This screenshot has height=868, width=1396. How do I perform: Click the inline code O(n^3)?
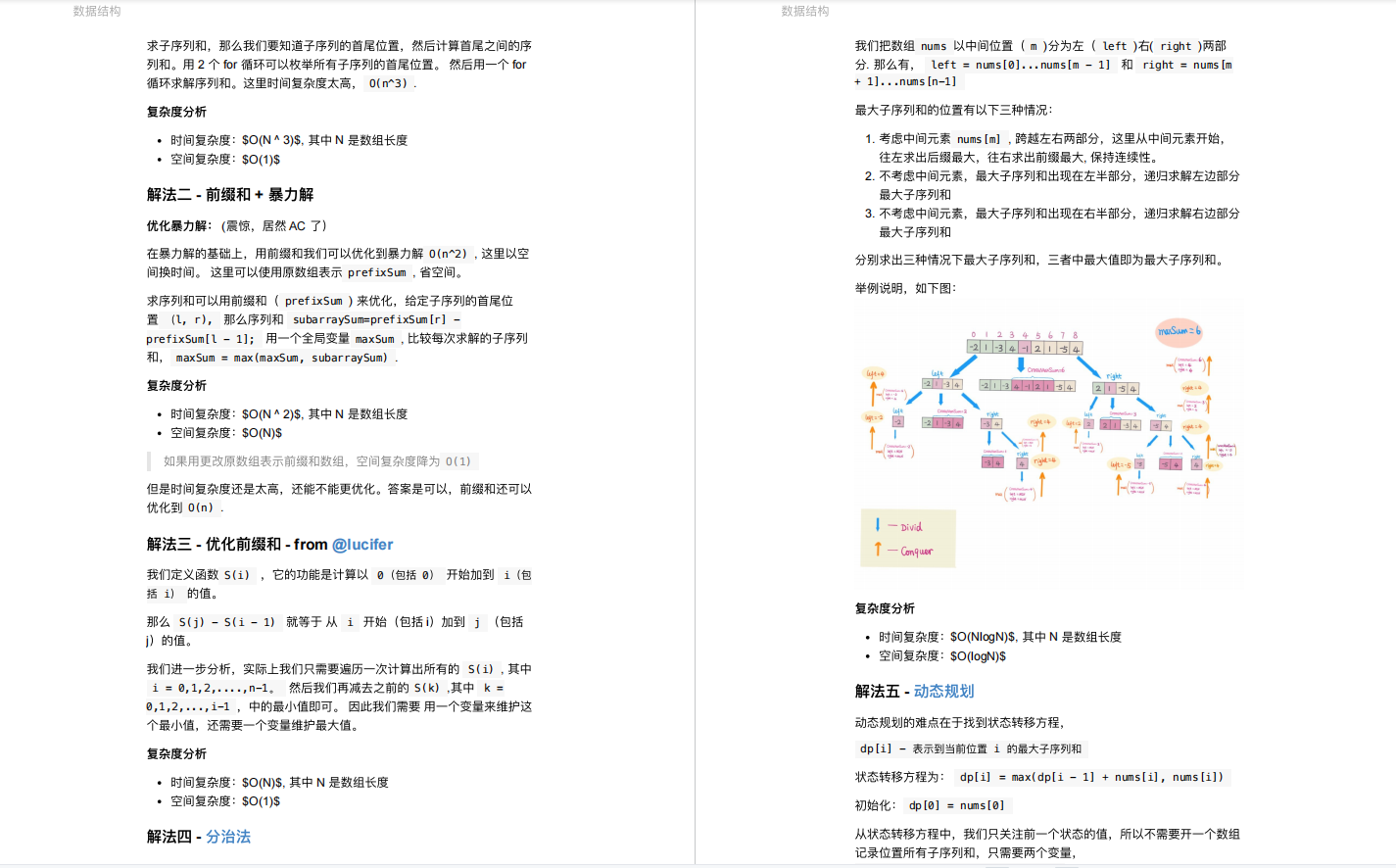click(x=388, y=83)
